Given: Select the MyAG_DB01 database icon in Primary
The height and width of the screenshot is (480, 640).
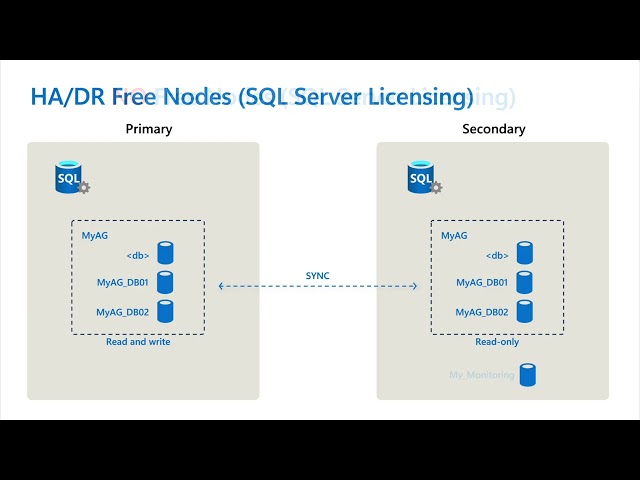Looking at the screenshot, I should click(165, 282).
